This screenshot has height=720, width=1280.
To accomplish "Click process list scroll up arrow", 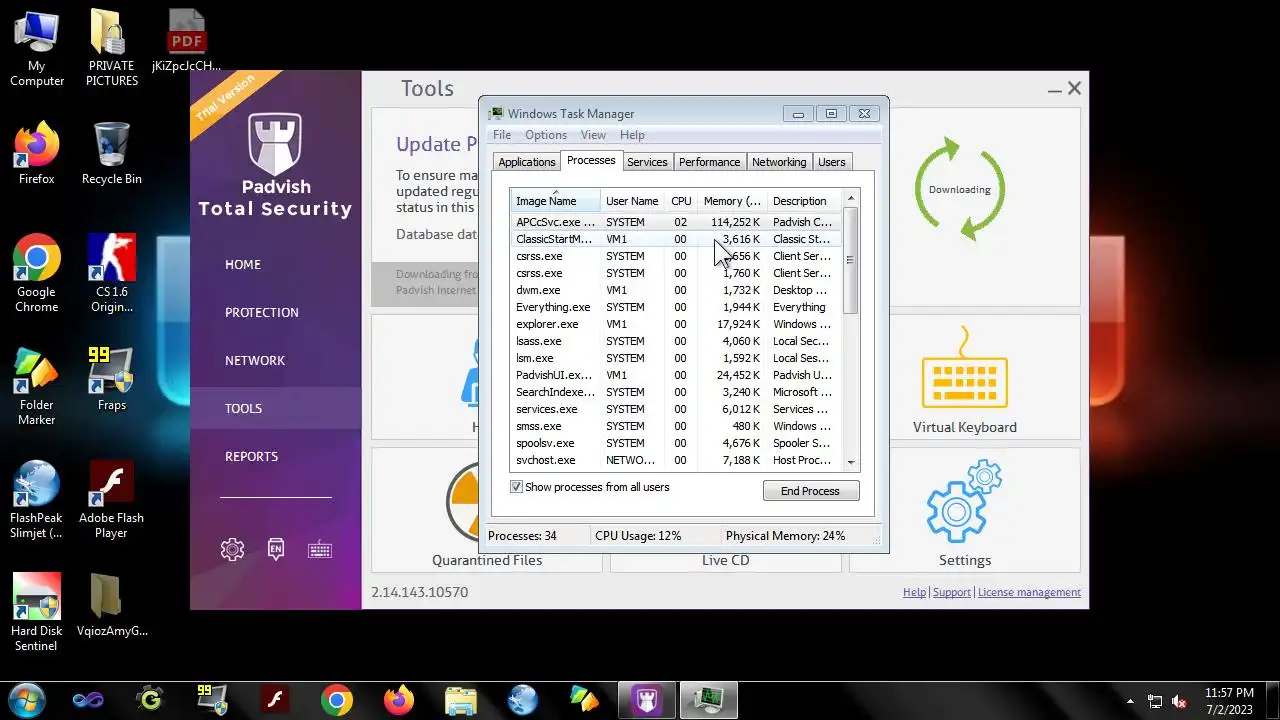I will point(851,198).
